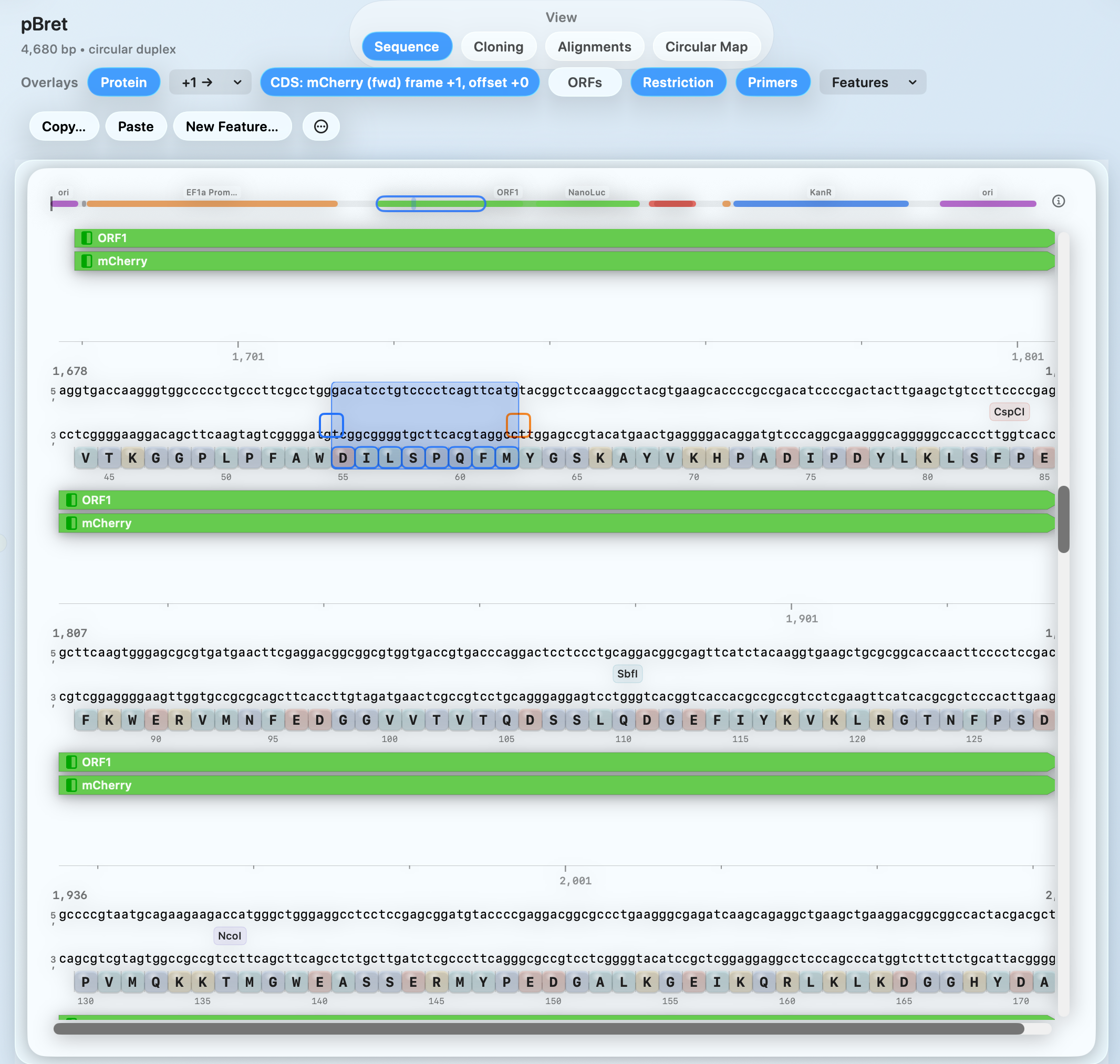Toggle the Protein overlay off

click(x=123, y=82)
